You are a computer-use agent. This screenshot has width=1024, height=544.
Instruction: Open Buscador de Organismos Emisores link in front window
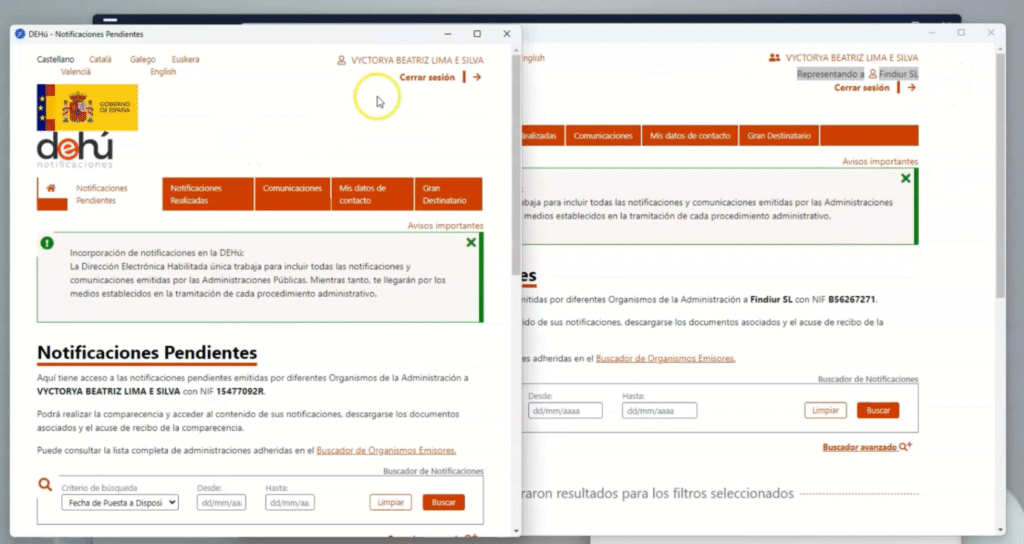386,451
